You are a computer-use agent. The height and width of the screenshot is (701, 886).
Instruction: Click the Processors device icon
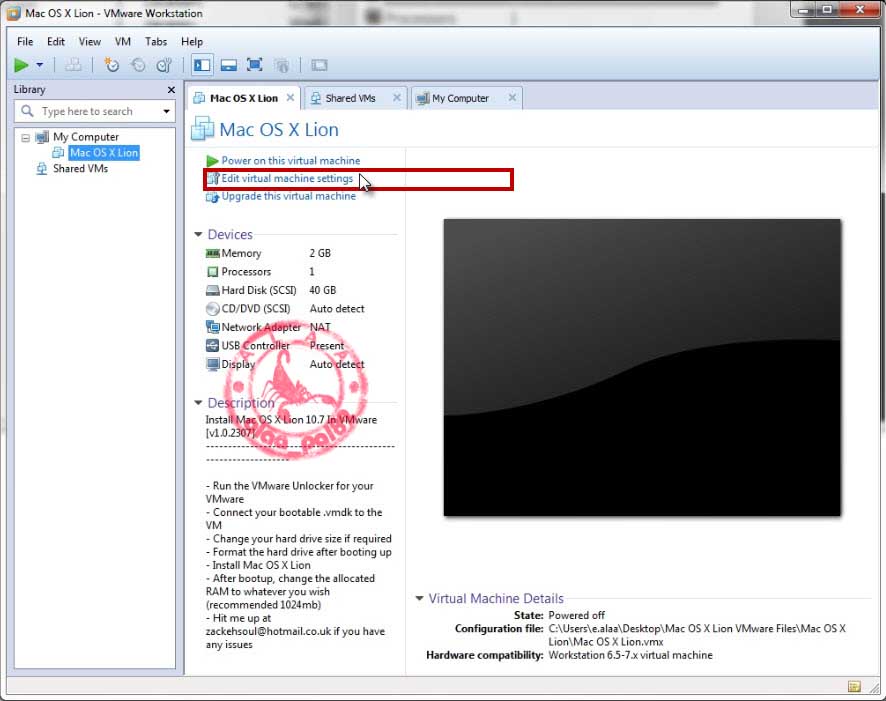pyautogui.click(x=212, y=272)
